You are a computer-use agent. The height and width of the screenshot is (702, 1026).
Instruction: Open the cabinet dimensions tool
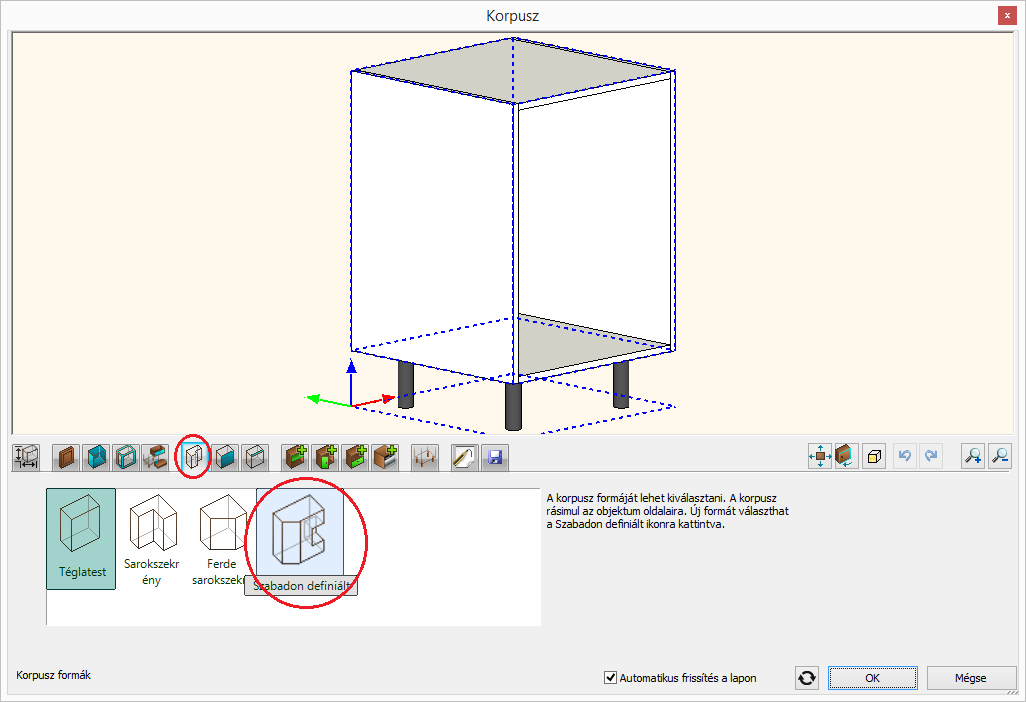click(x=26, y=457)
